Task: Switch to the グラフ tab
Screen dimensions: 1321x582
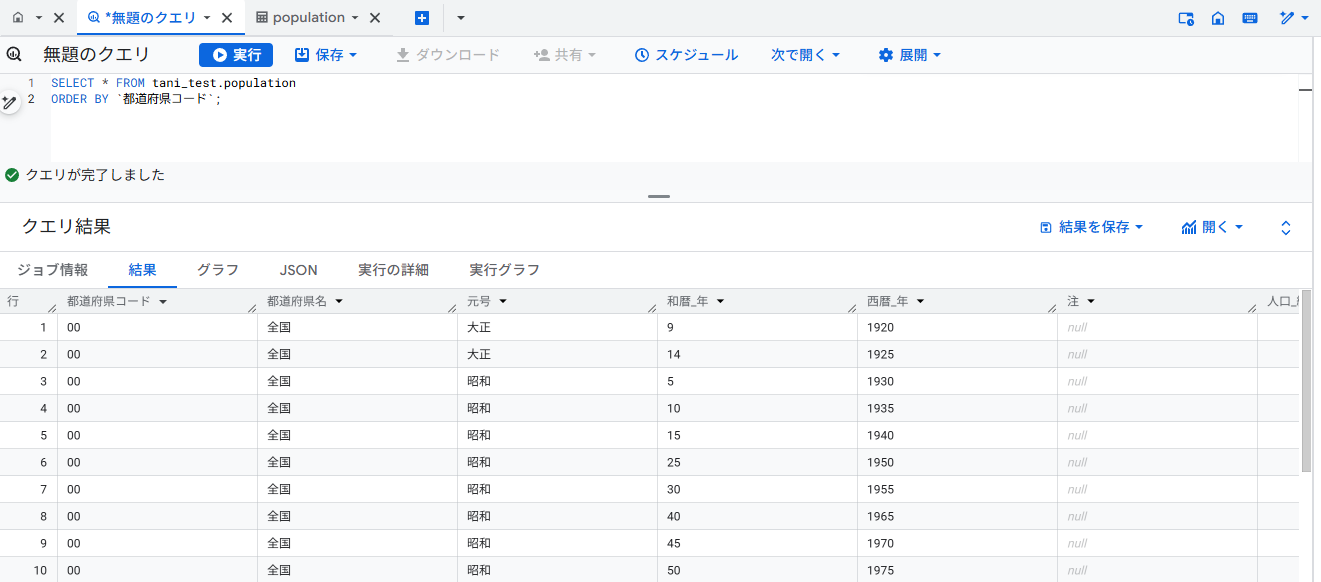Action: [217, 270]
